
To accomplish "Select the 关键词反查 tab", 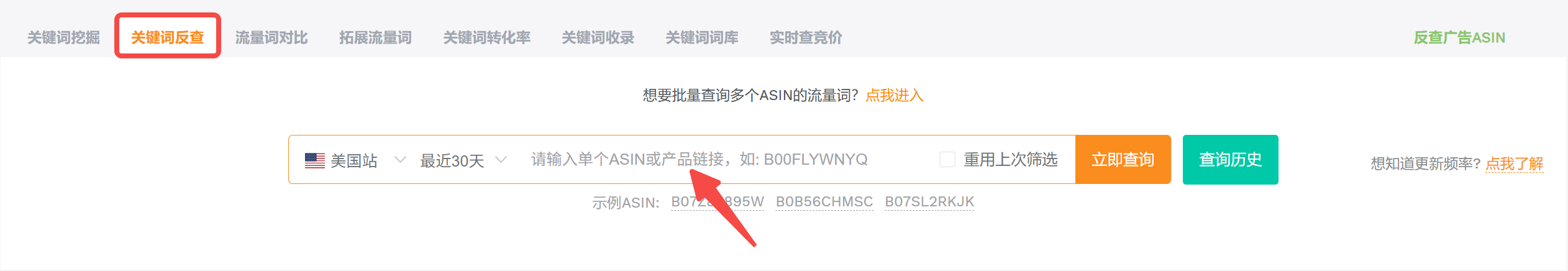I will (x=167, y=37).
